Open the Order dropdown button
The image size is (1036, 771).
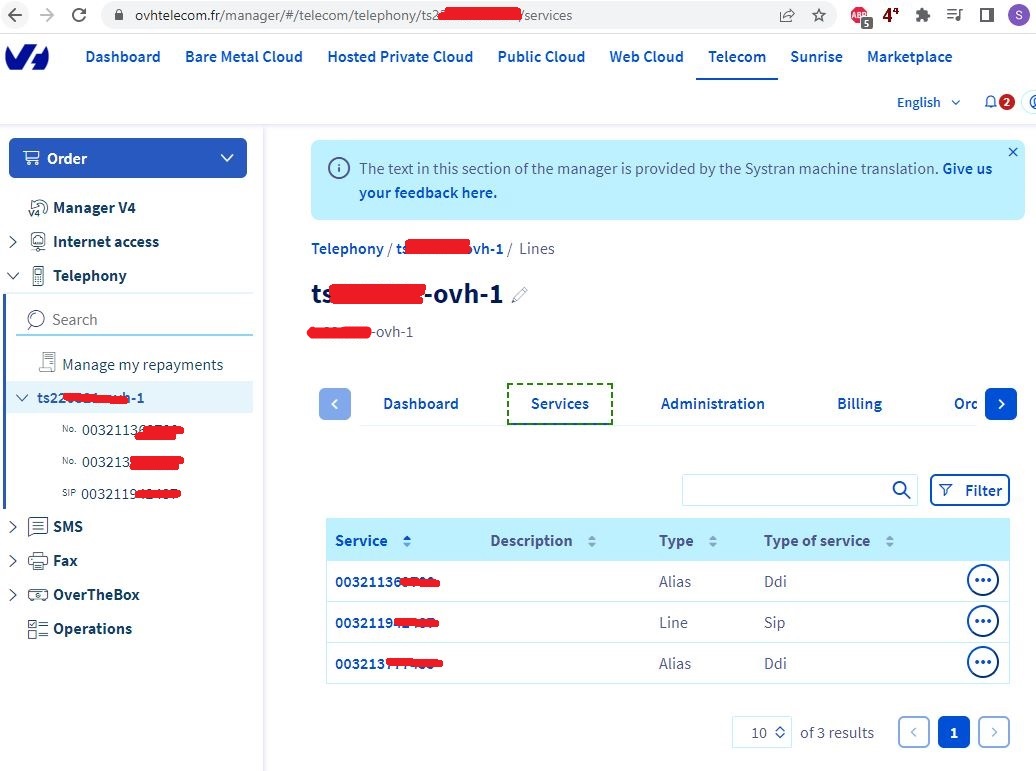[x=128, y=158]
